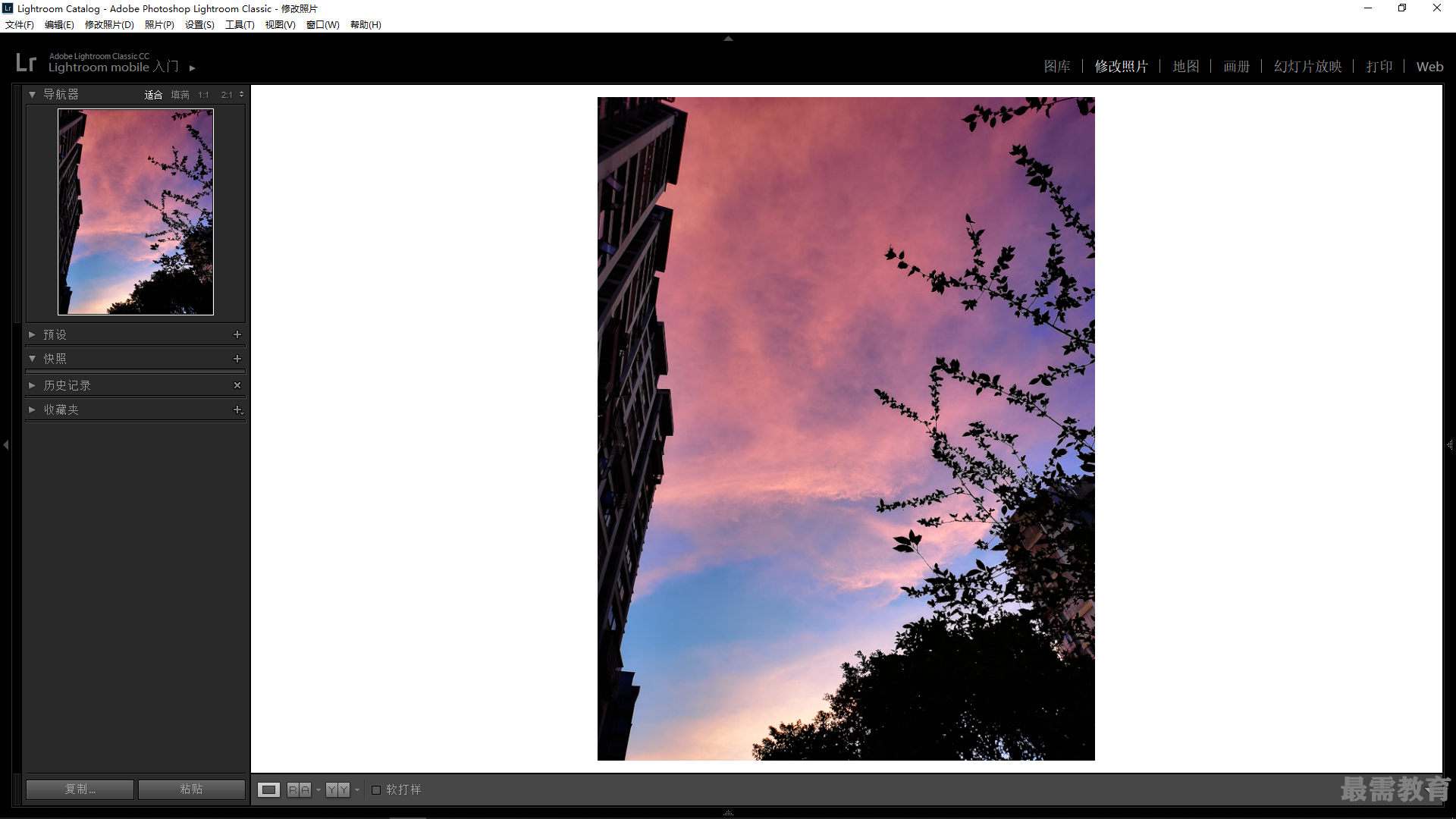Click the 粘贴 paste settings button
This screenshot has height=819, width=1456.
[x=191, y=789]
